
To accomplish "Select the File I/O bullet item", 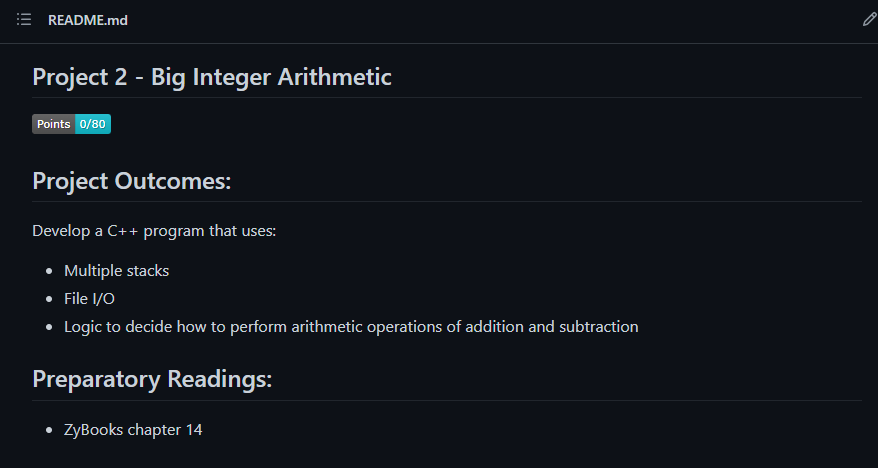I will (x=90, y=299).
